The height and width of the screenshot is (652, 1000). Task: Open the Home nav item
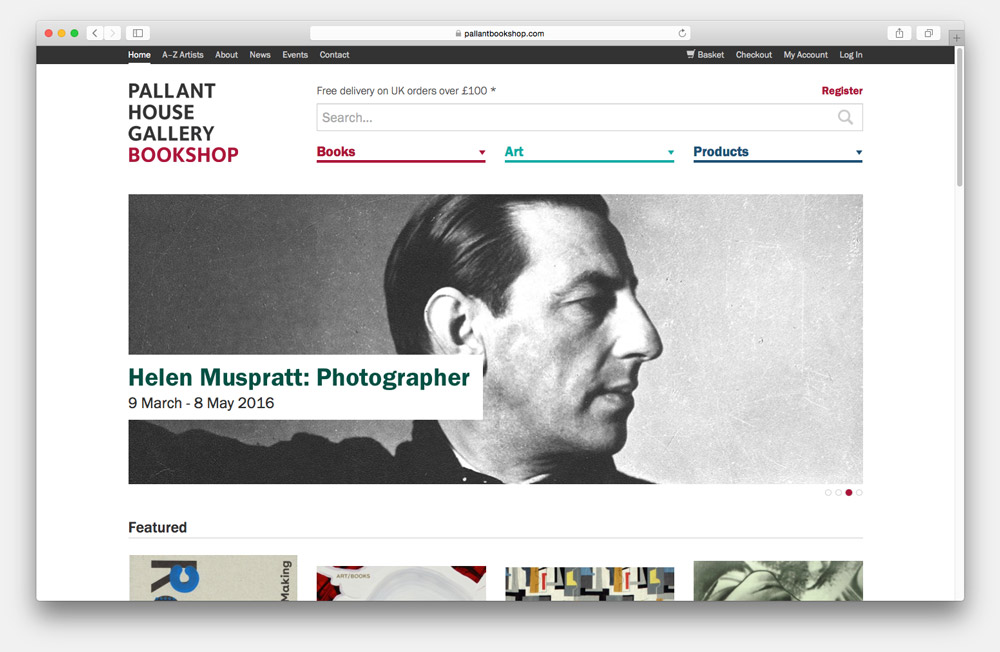[139, 55]
